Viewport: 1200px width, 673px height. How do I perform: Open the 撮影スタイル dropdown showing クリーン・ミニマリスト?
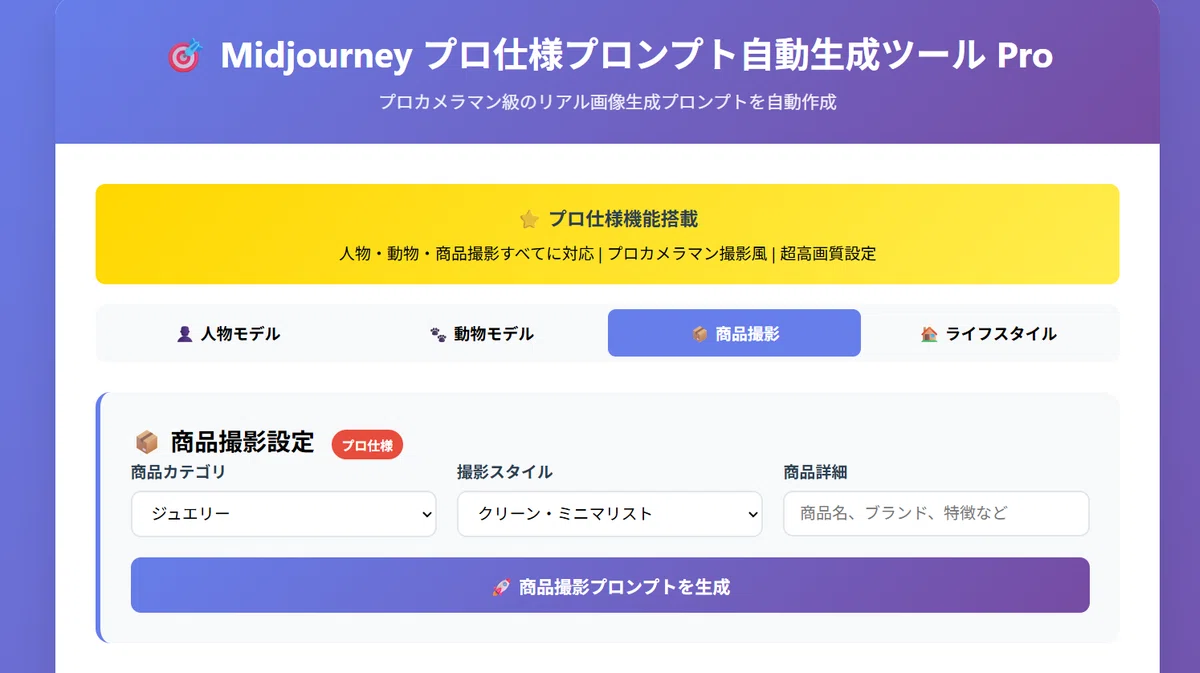click(x=610, y=514)
